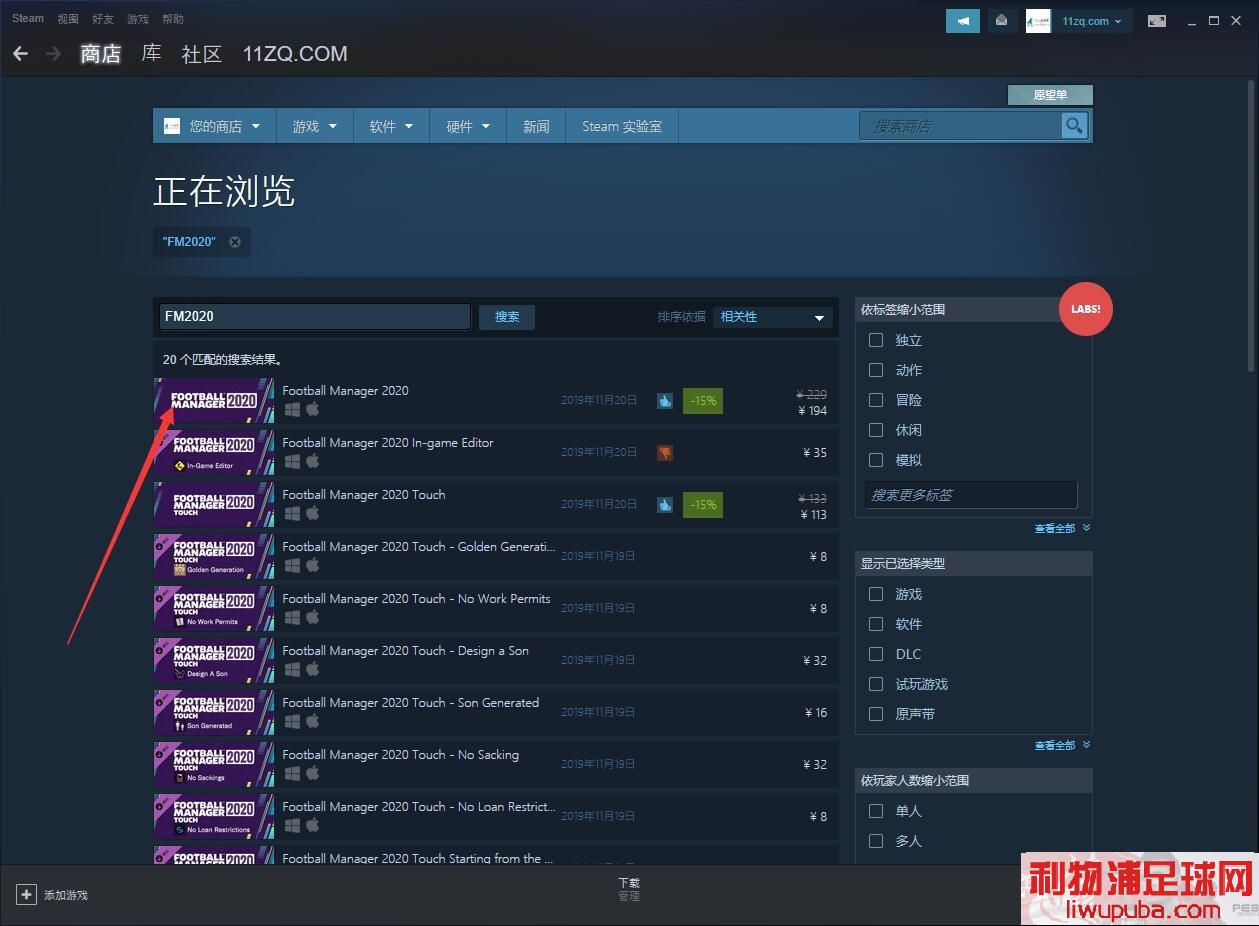Expand 查看全部 under 显示已选择类型
Screen dimensions: 1259x926
coord(1062,745)
